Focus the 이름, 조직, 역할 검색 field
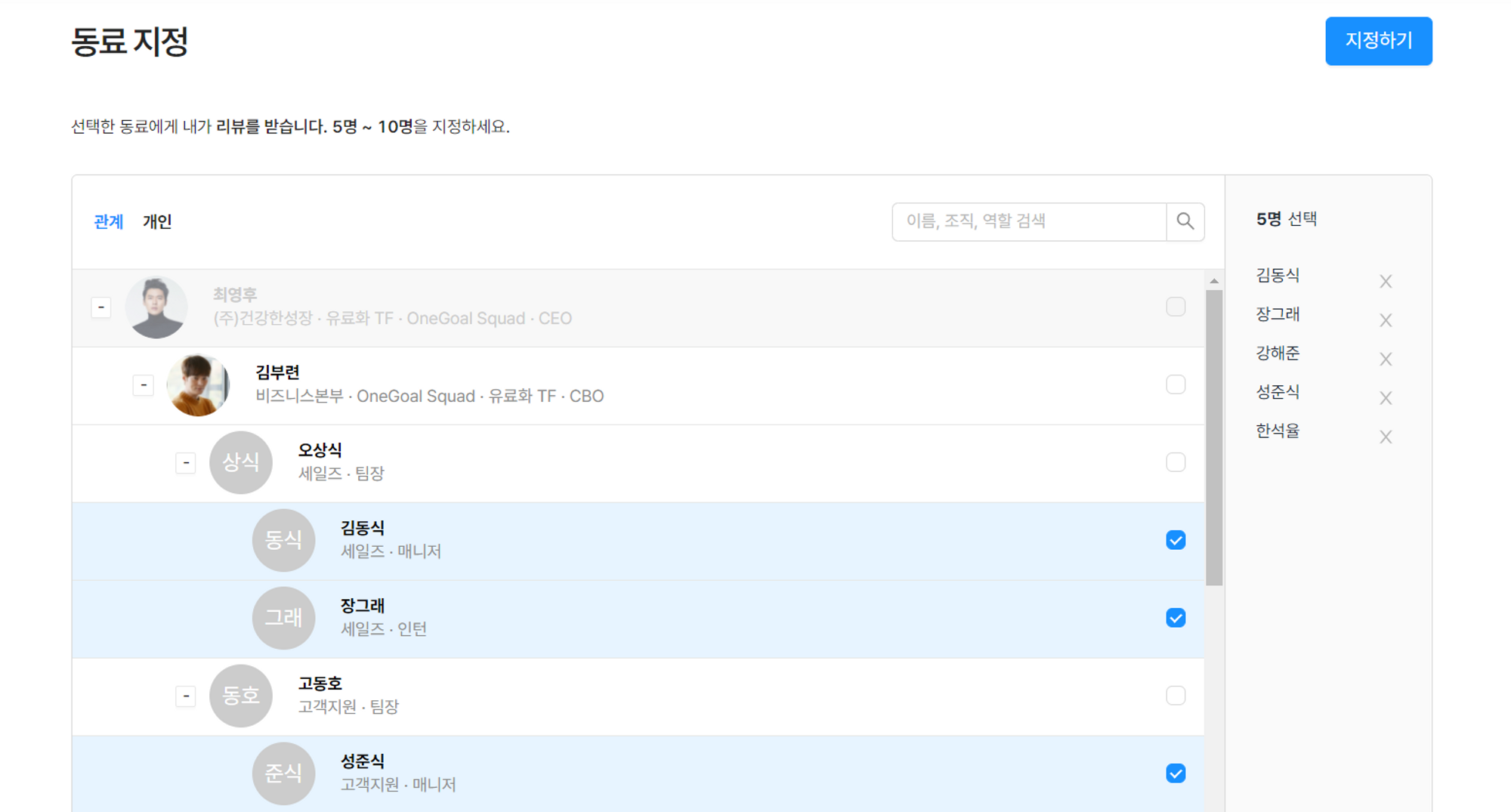Image resolution: width=1511 pixels, height=812 pixels. click(x=1029, y=221)
